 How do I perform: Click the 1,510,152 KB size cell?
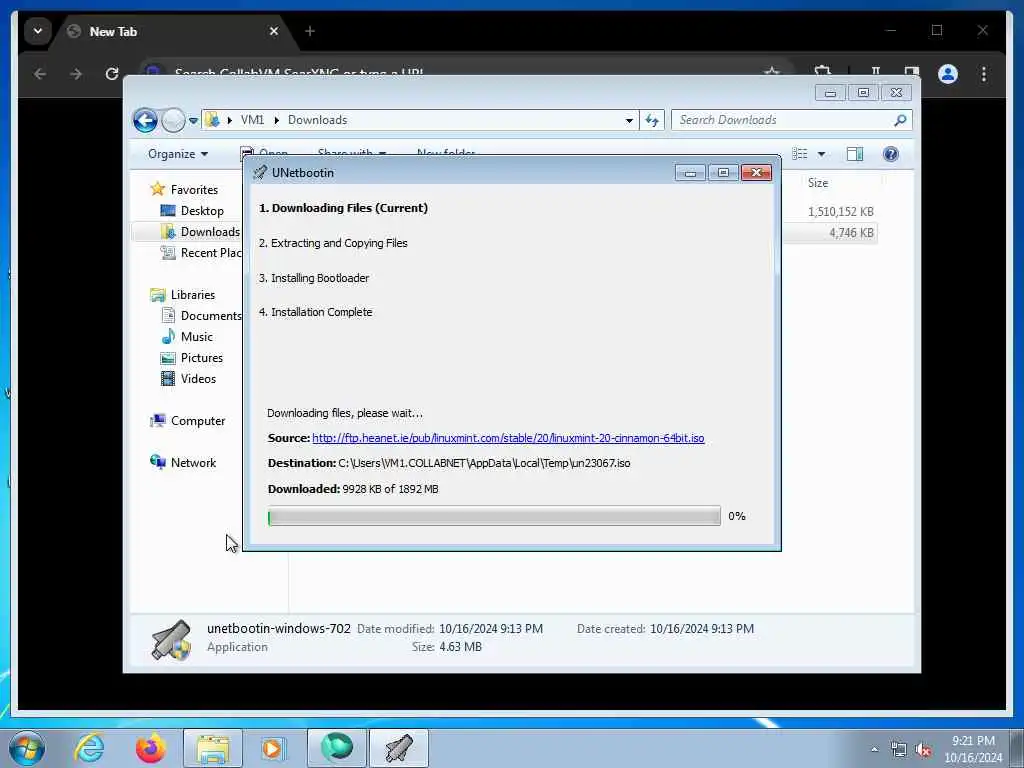(x=840, y=212)
